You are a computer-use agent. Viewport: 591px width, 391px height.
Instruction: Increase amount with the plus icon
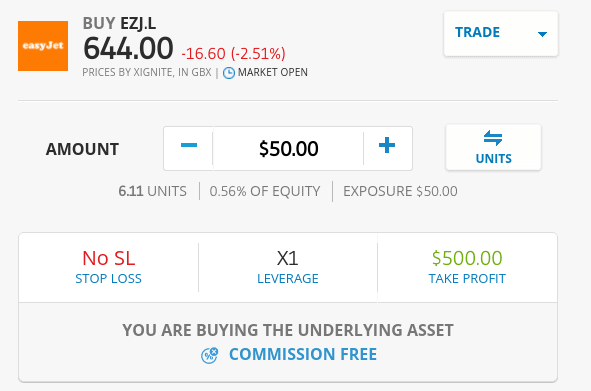pyautogui.click(x=387, y=145)
